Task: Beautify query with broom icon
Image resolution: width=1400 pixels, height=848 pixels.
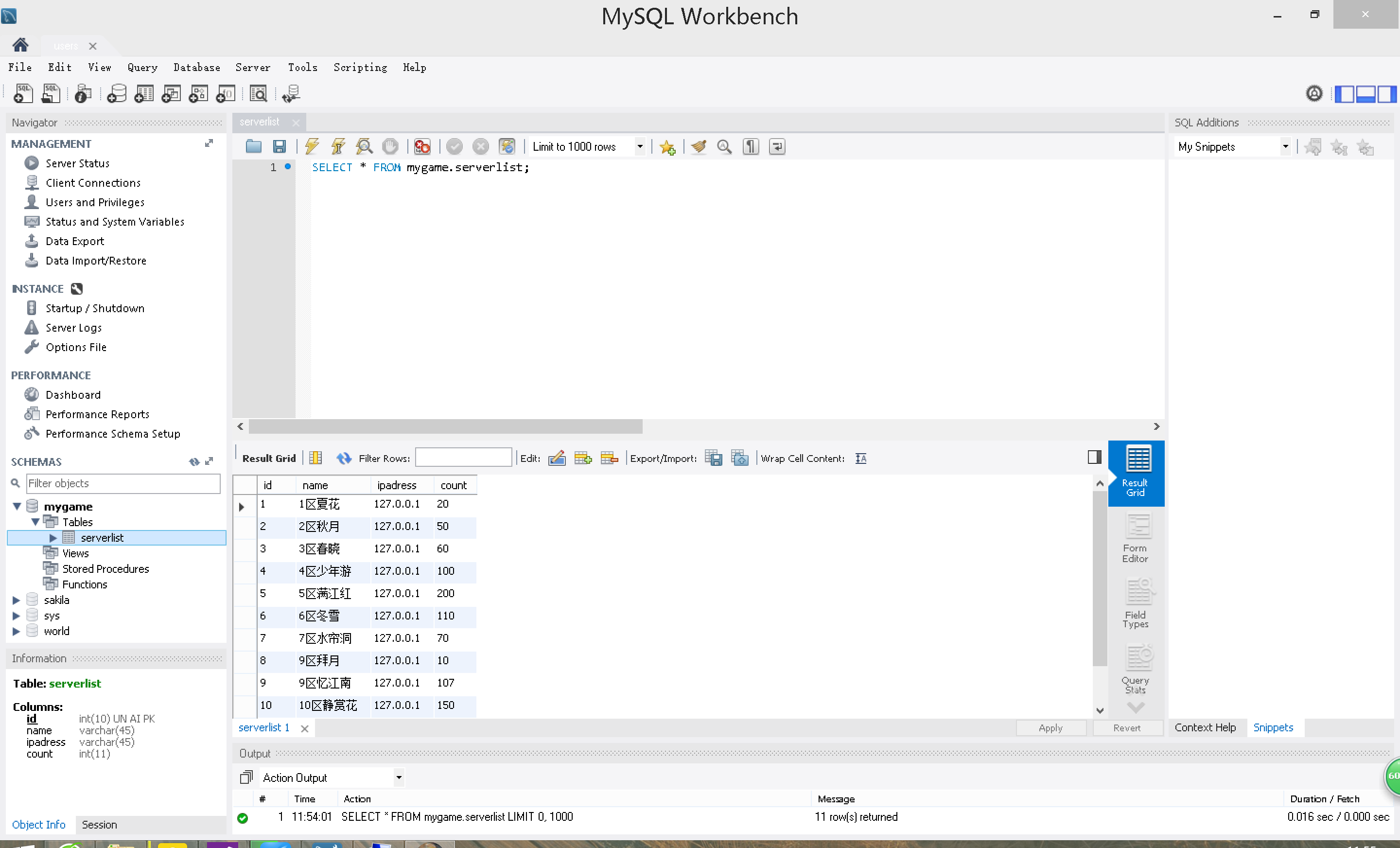Action: [x=698, y=147]
